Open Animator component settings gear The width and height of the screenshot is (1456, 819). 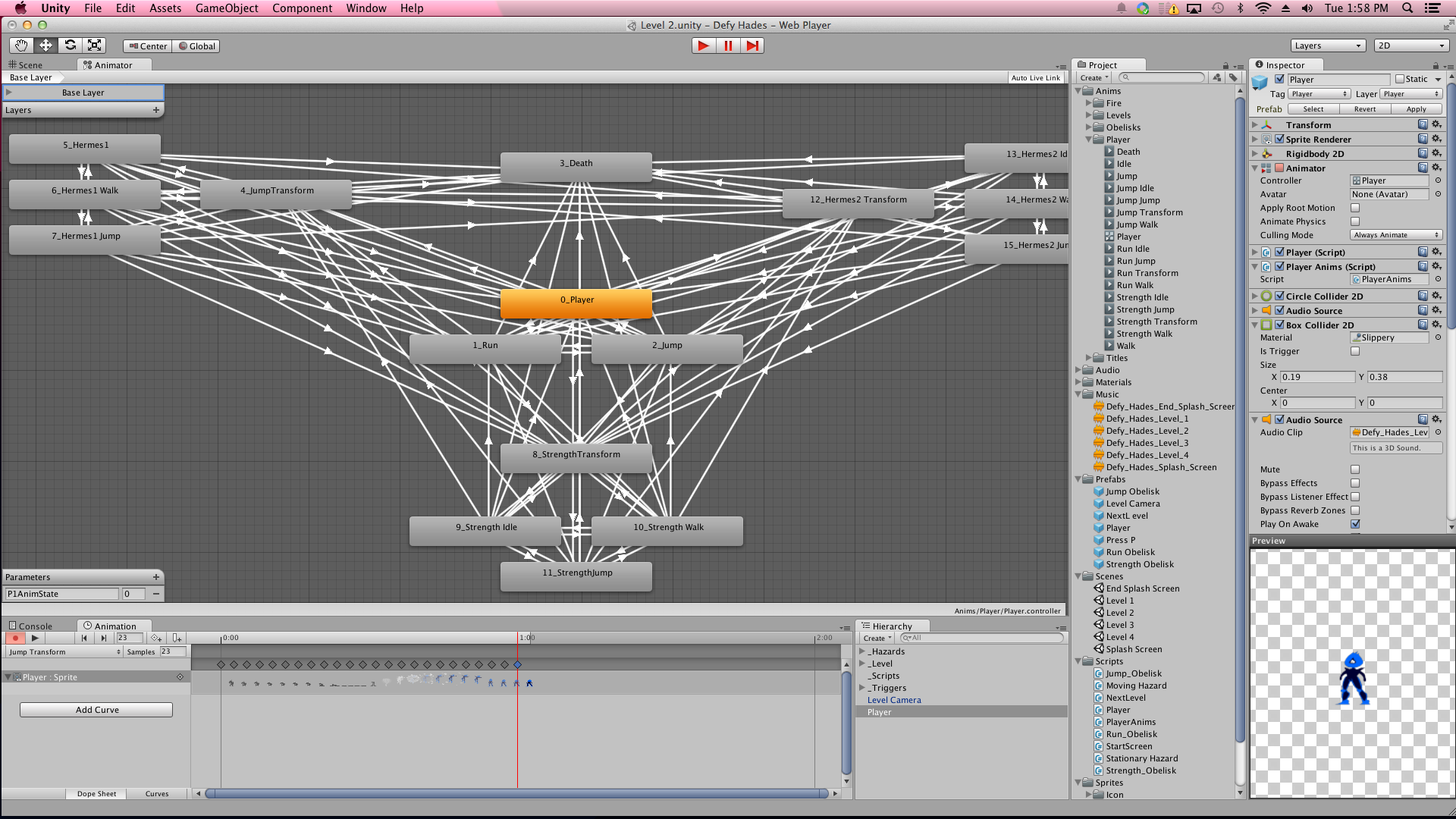click(x=1436, y=168)
